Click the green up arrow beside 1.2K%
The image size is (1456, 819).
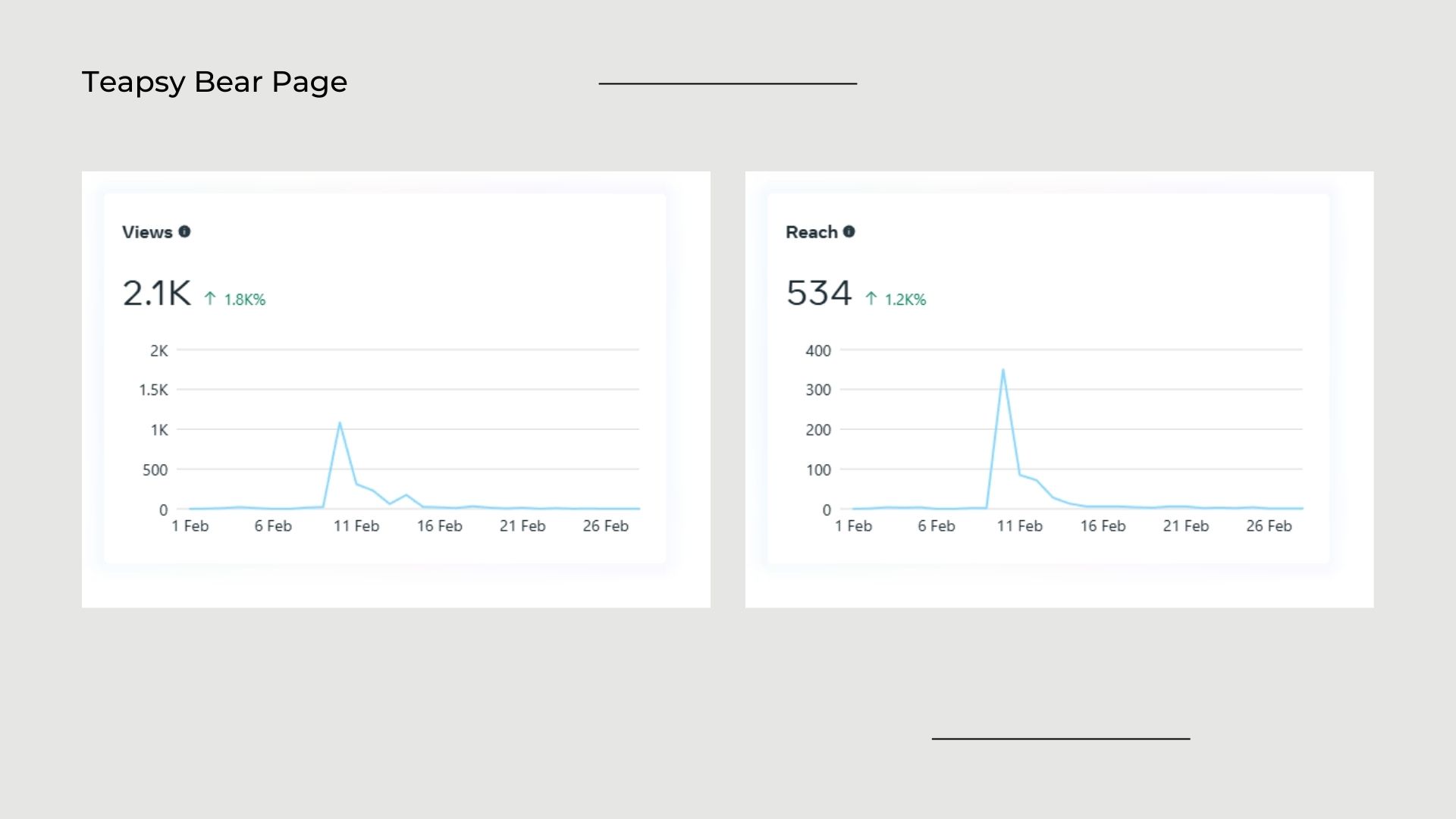[x=871, y=299]
